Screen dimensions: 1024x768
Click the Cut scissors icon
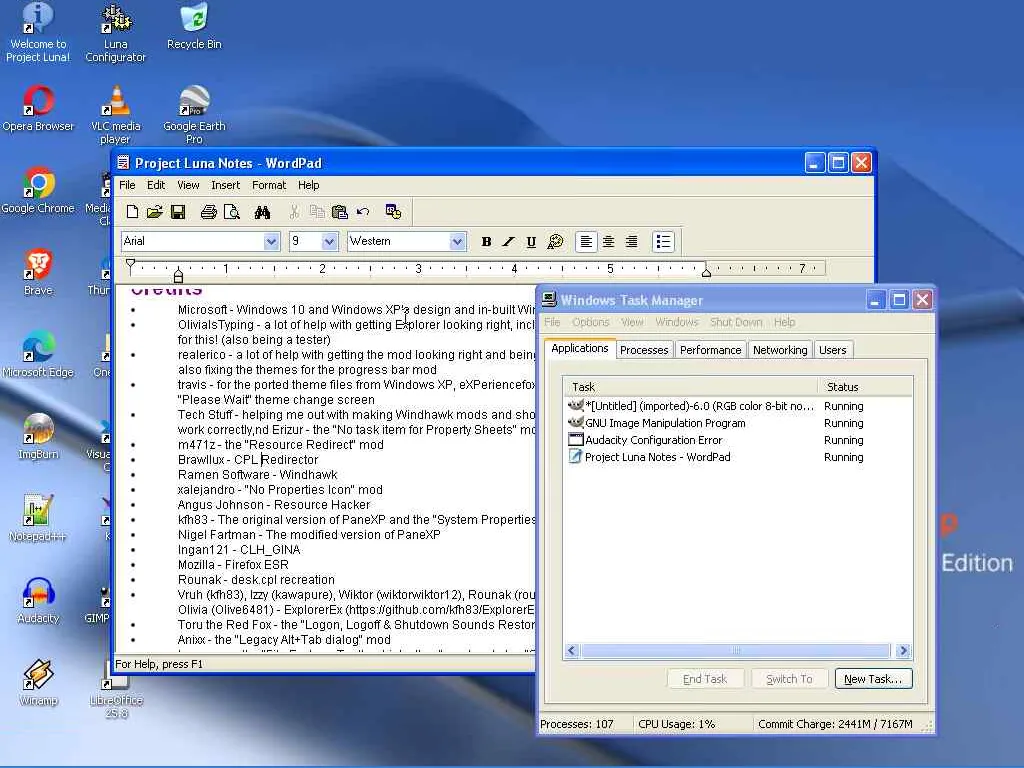(294, 212)
